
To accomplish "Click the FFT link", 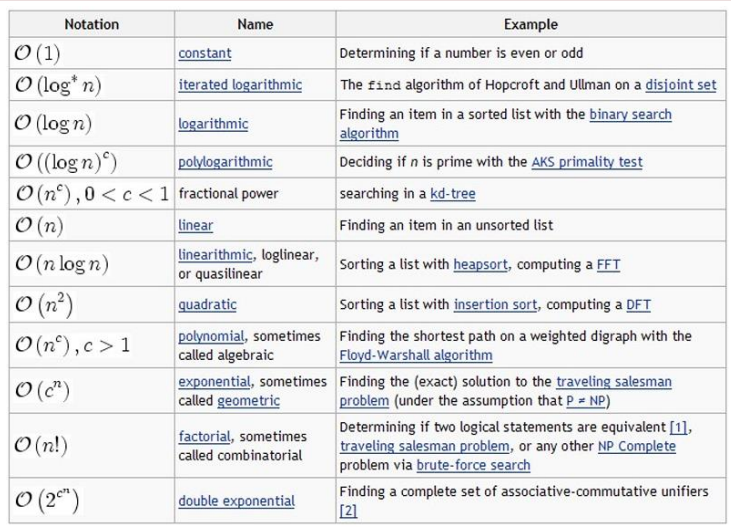I will click(x=608, y=265).
